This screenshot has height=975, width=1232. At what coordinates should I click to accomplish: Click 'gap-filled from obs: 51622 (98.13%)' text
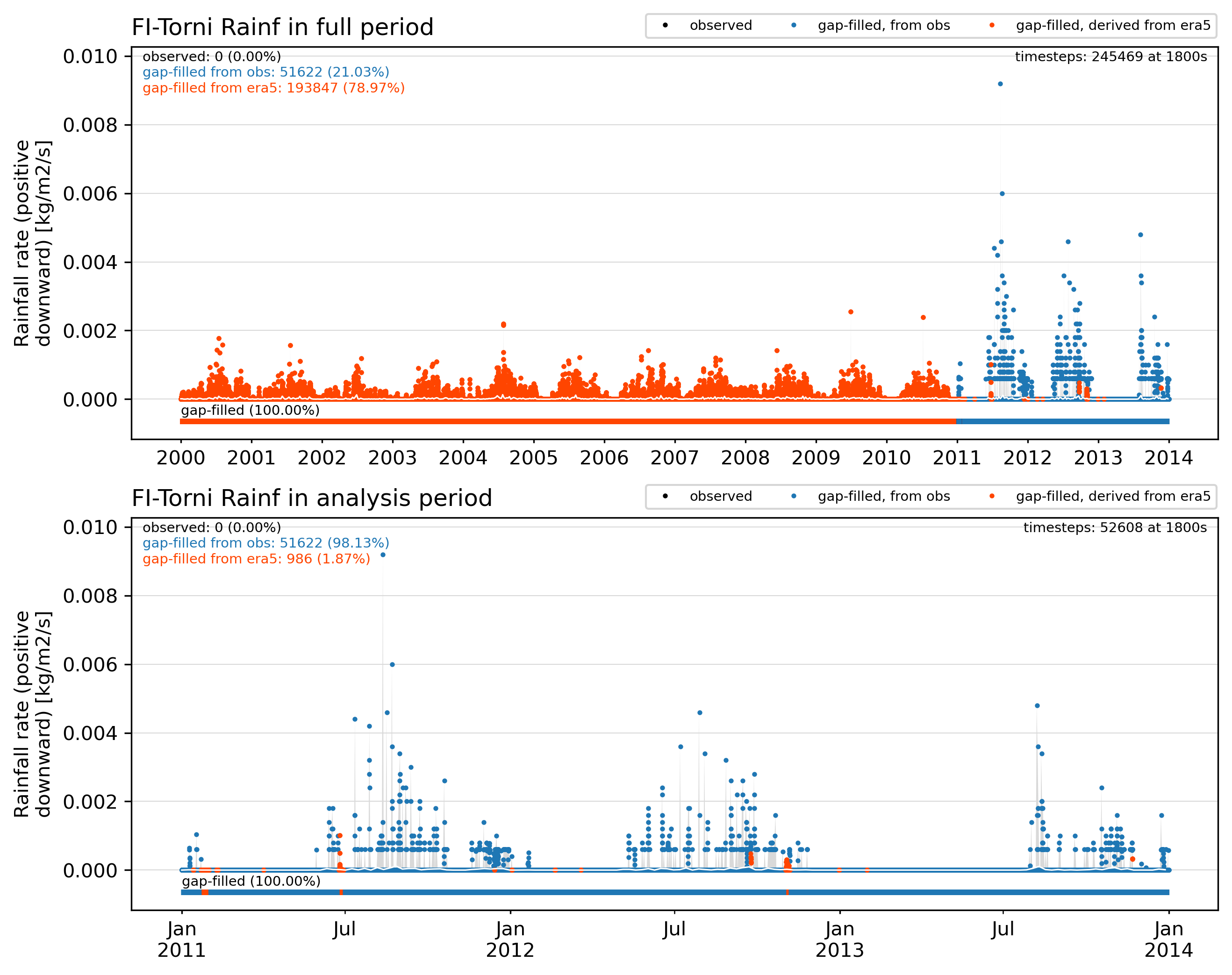pos(266,543)
